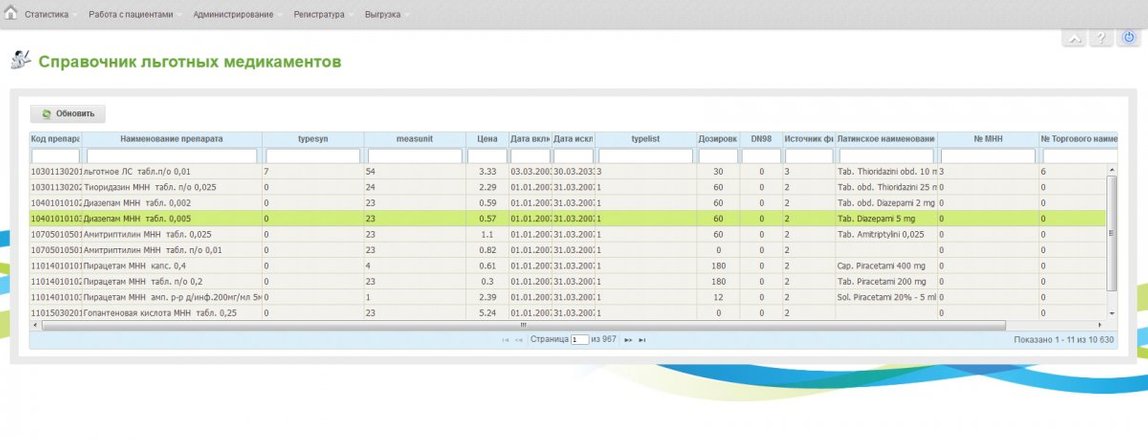Expand the Выгрузка menu
Image resolution: width=1148 pixels, height=440 pixels.
pos(382,16)
